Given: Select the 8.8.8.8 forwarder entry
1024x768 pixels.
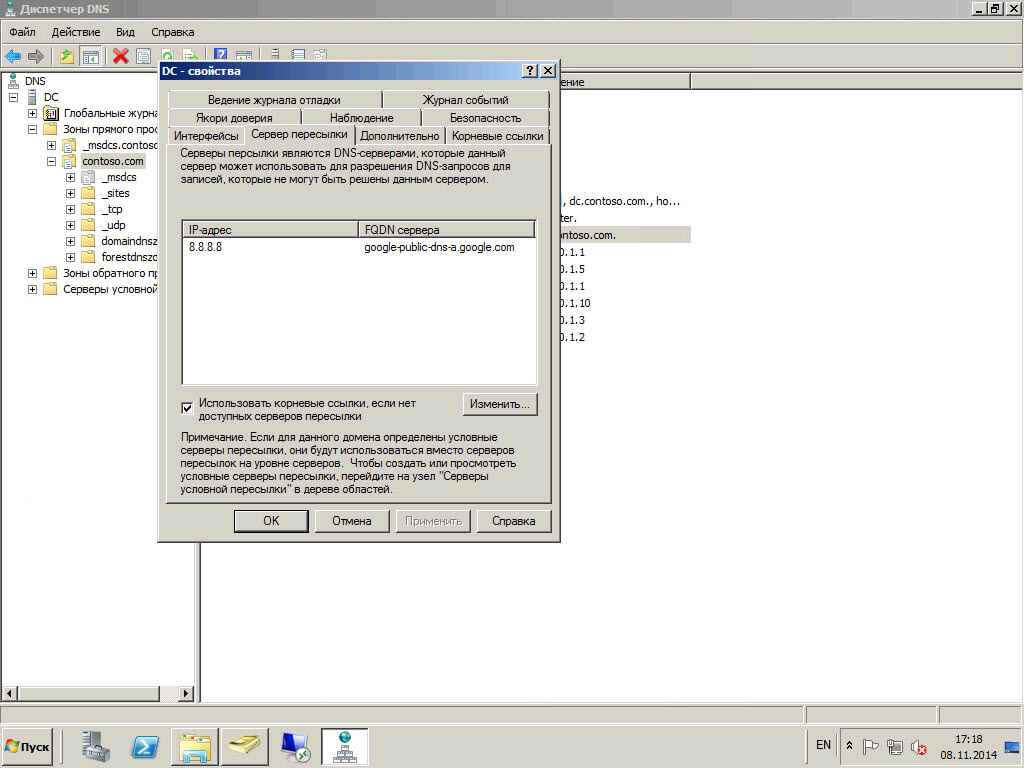Looking at the screenshot, I should pyautogui.click(x=206, y=247).
